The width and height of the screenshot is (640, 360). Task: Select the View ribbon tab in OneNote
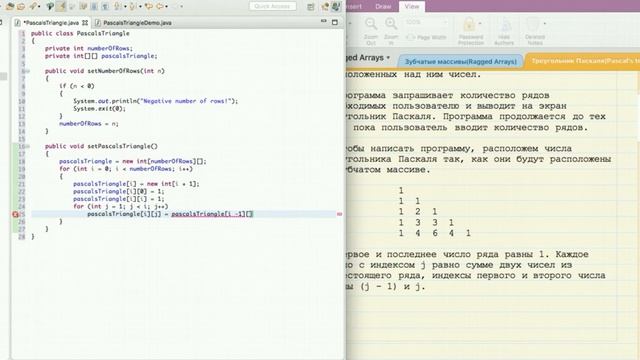(412, 6)
